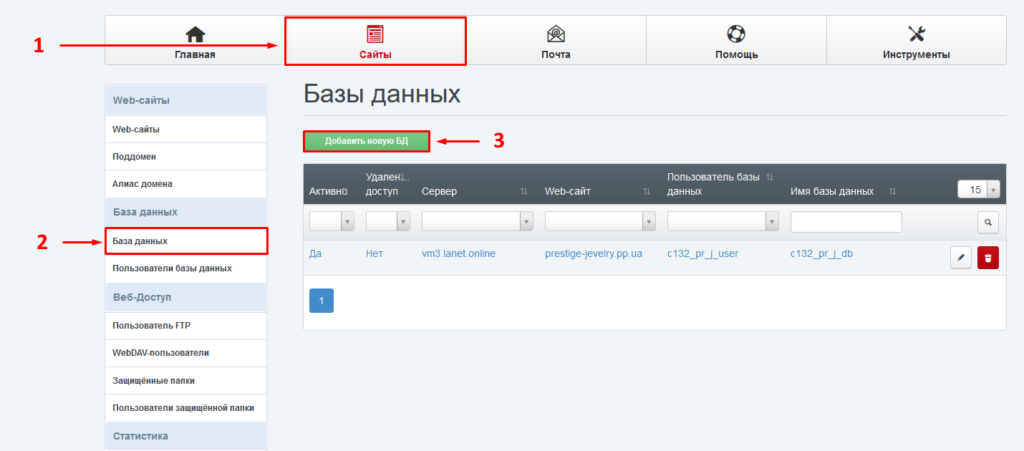
Task: Open the Сервер filter dropdown
Action: click(x=478, y=222)
